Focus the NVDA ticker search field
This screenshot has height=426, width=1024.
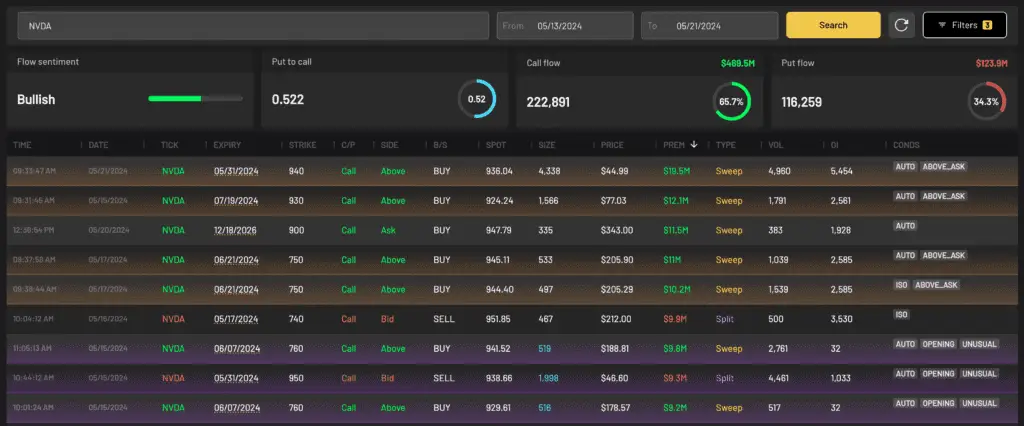253,25
